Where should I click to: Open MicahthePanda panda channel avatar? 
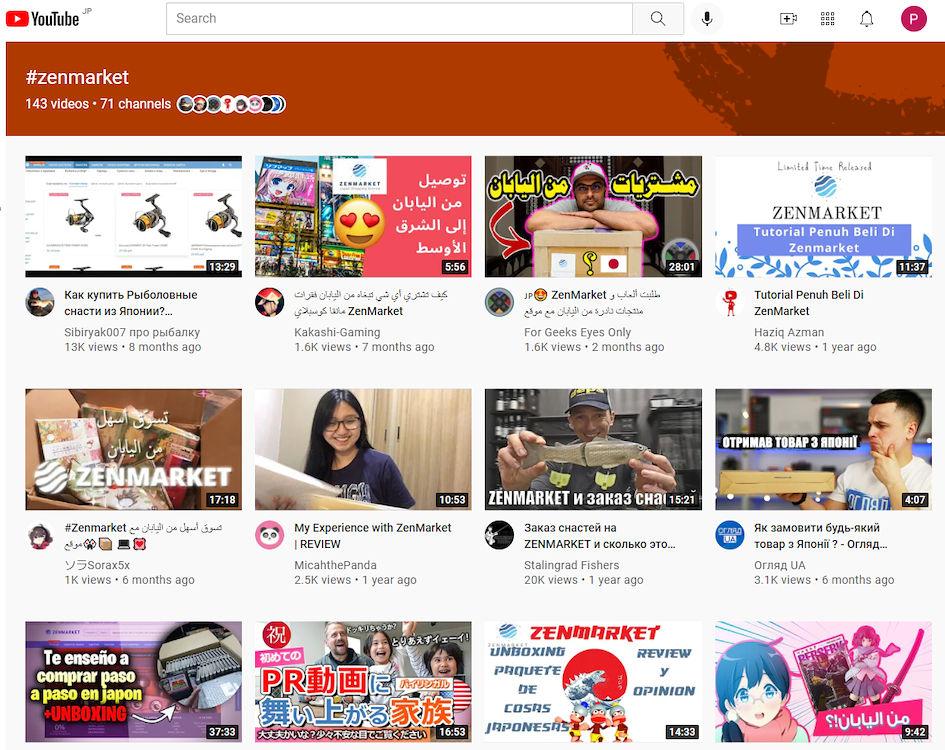(x=269, y=535)
